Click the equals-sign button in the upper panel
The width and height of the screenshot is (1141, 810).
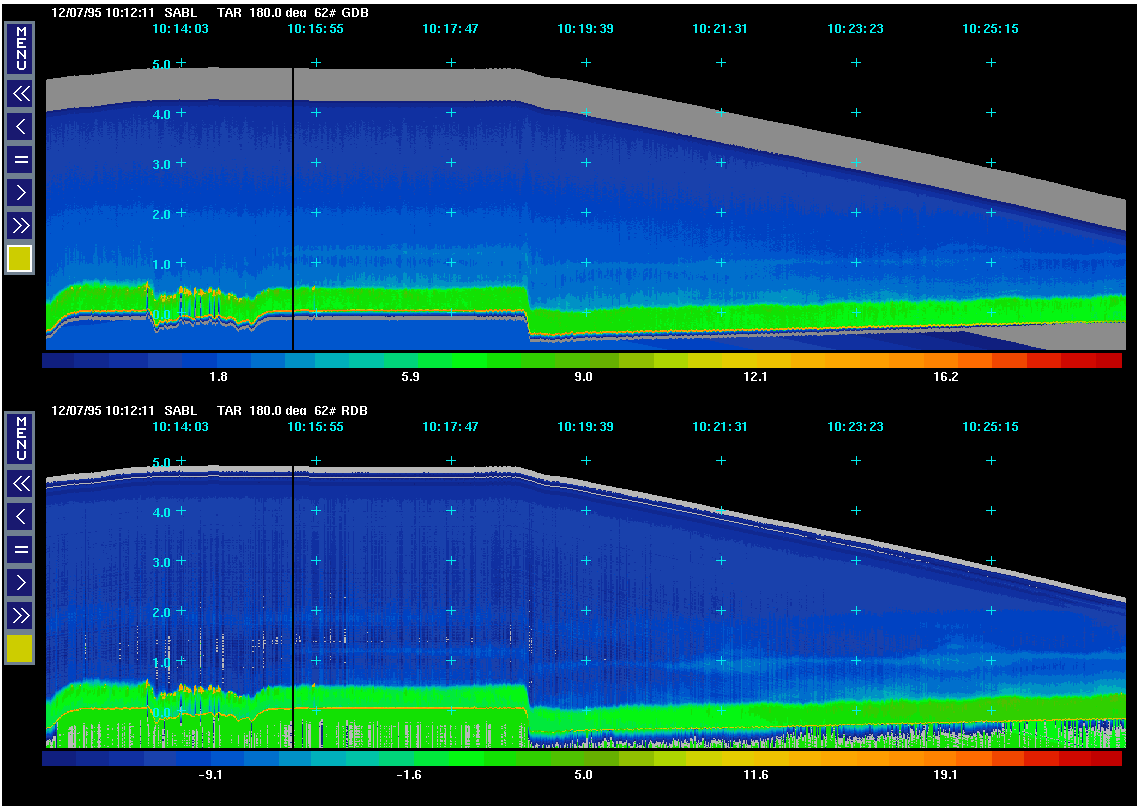coord(21,159)
